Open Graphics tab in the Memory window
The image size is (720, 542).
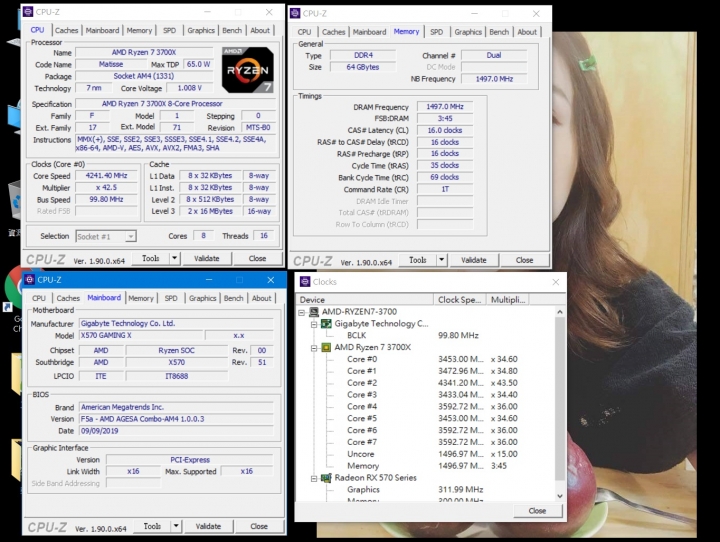click(x=468, y=32)
